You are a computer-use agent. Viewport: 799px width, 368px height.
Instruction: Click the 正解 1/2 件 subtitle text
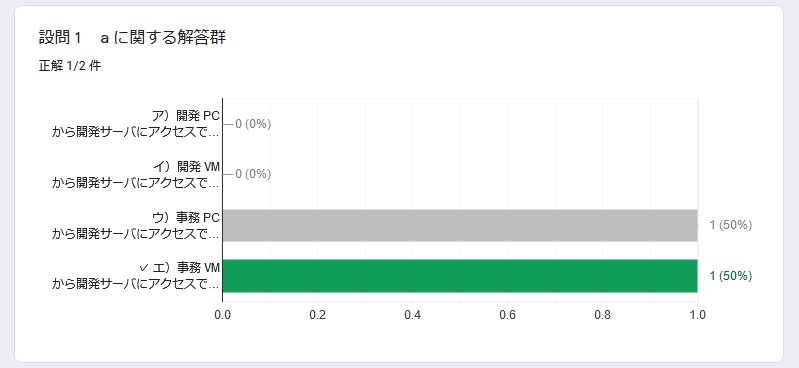[x=70, y=66]
